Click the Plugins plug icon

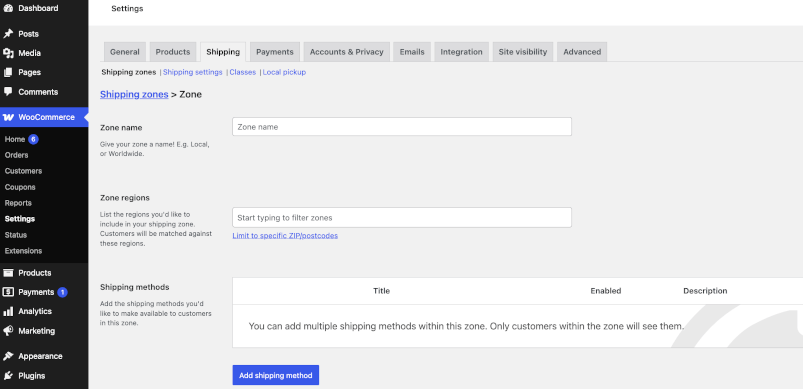pos(8,376)
